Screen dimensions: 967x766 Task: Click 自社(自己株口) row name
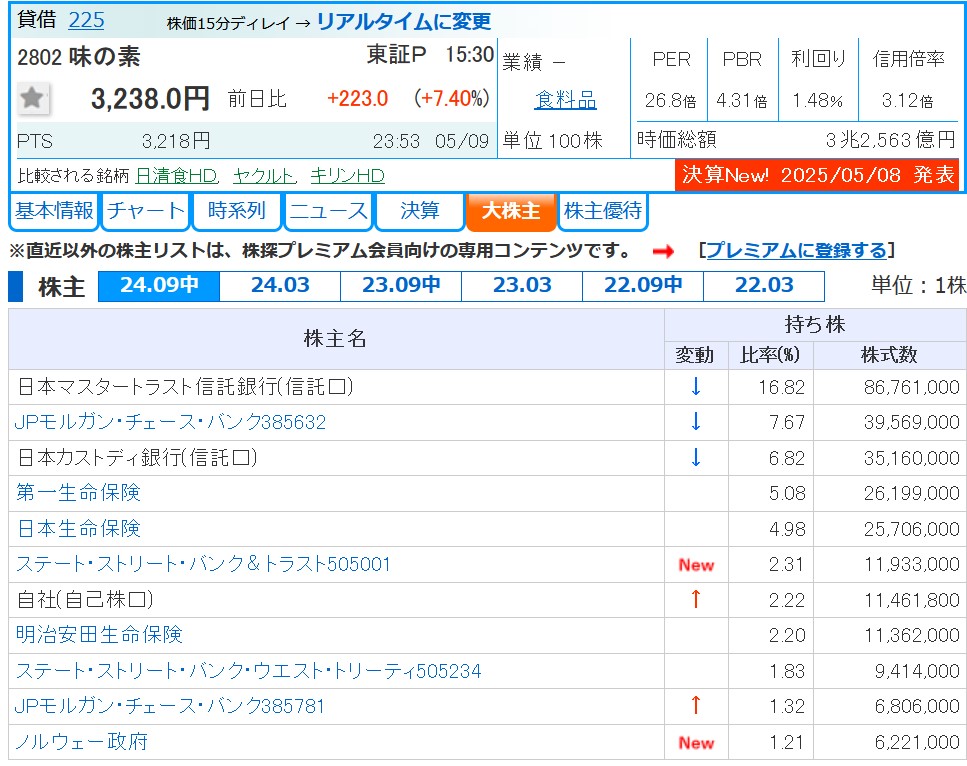coord(85,599)
